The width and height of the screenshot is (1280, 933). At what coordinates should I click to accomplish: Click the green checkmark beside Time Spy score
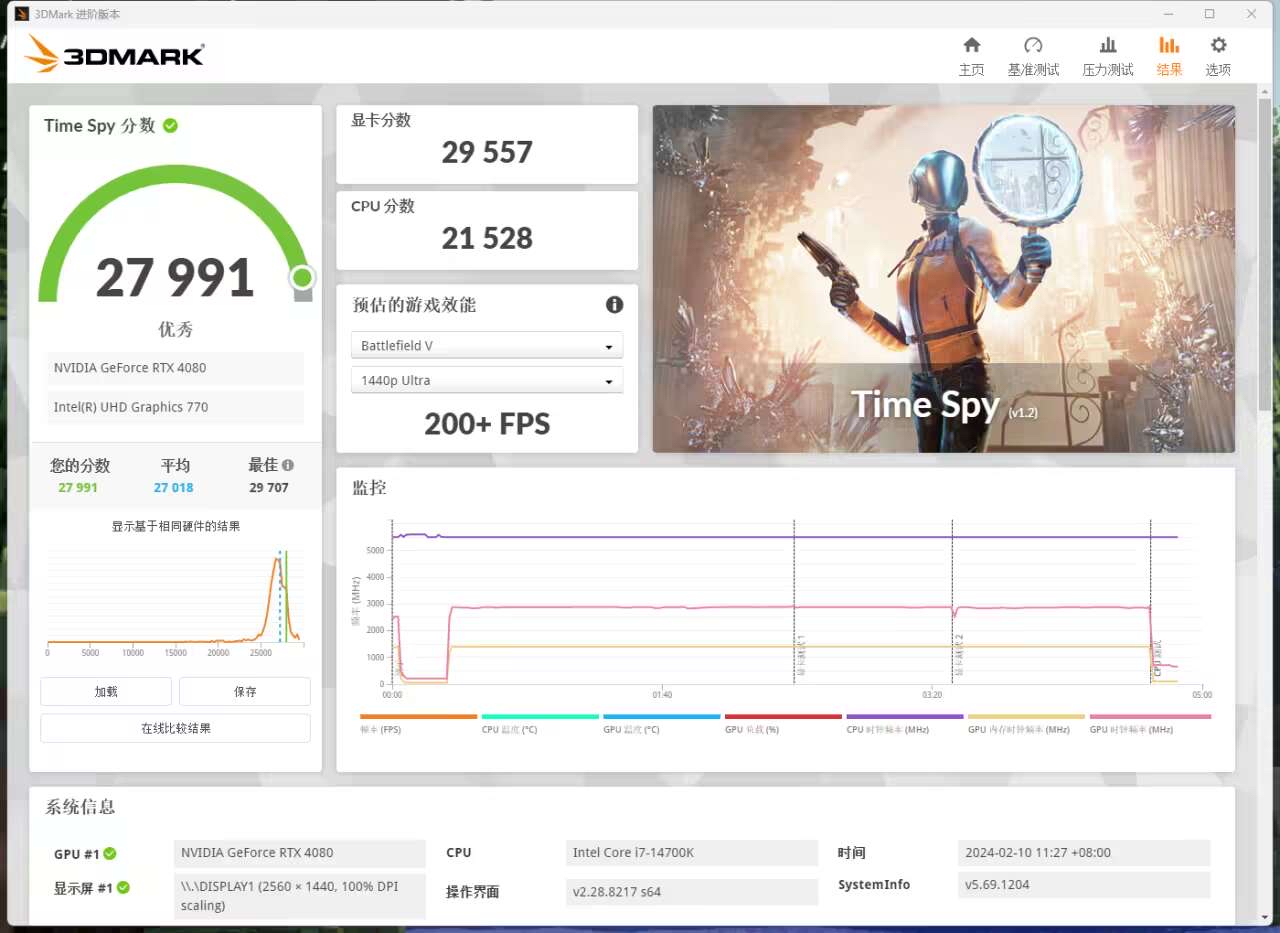click(x=170, y=126)
